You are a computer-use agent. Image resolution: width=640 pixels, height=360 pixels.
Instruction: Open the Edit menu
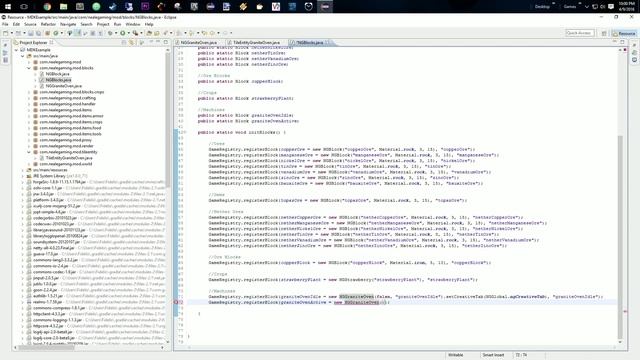coord(16,24)
